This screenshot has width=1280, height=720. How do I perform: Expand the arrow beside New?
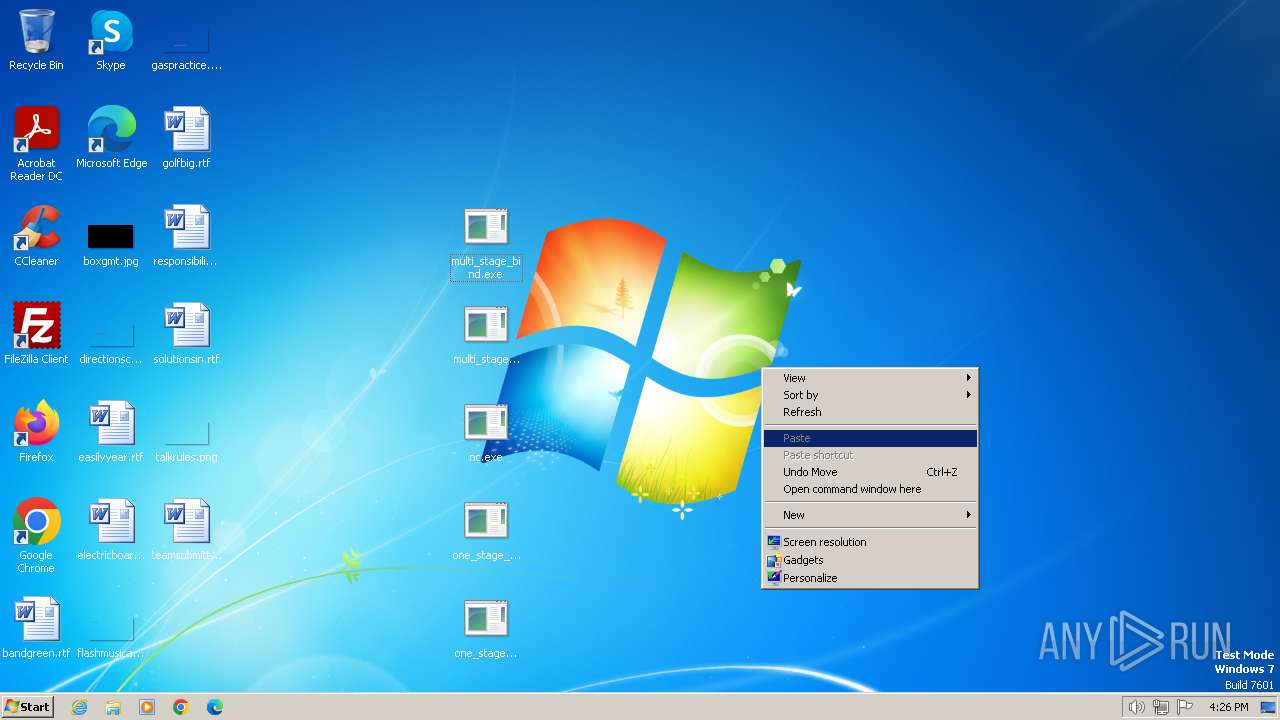969,515
